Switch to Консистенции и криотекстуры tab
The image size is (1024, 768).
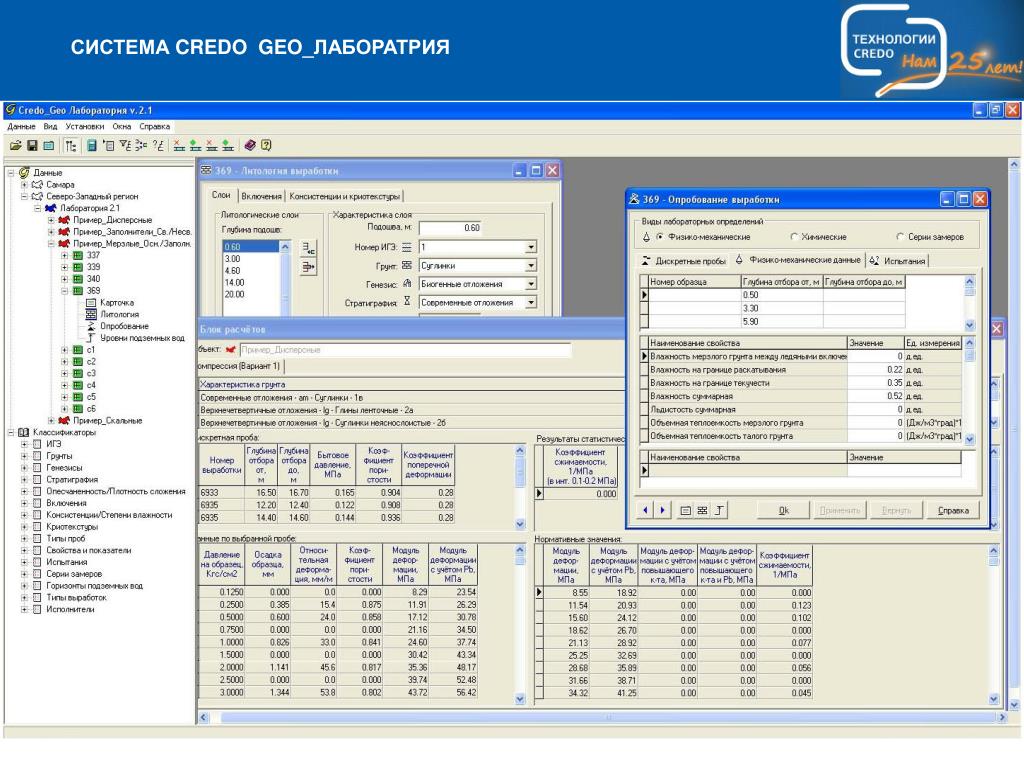pos(344,196)
